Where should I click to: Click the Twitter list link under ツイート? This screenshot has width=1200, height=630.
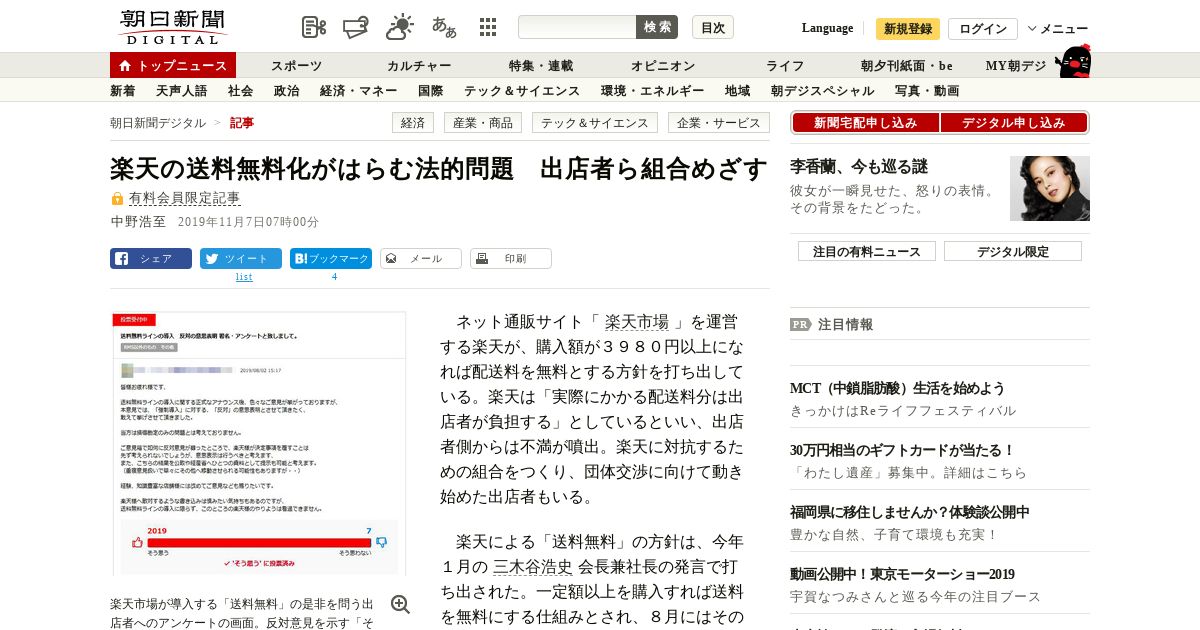pyautogui.click(x=244, y=277)
